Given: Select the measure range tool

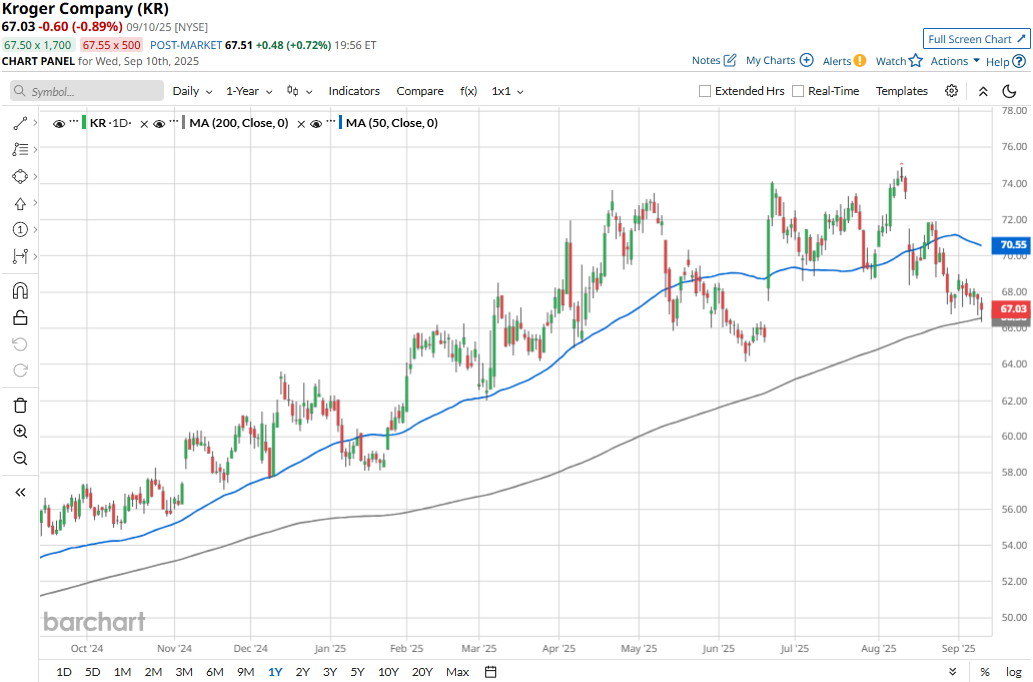Looking at the screenshot, I should click(20, 256).
